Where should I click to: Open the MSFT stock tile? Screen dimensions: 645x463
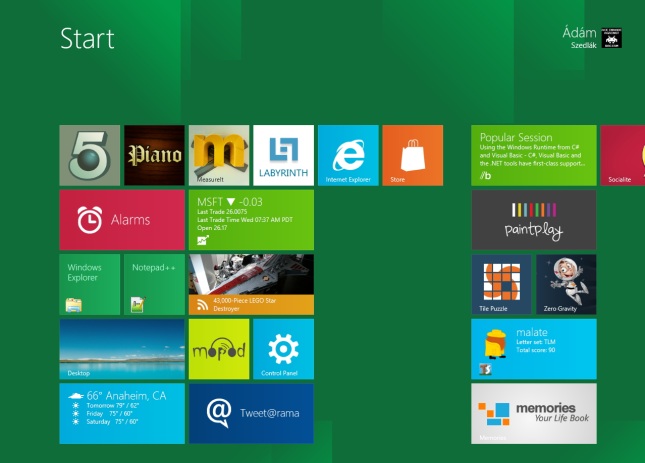[x=251, y=220]
